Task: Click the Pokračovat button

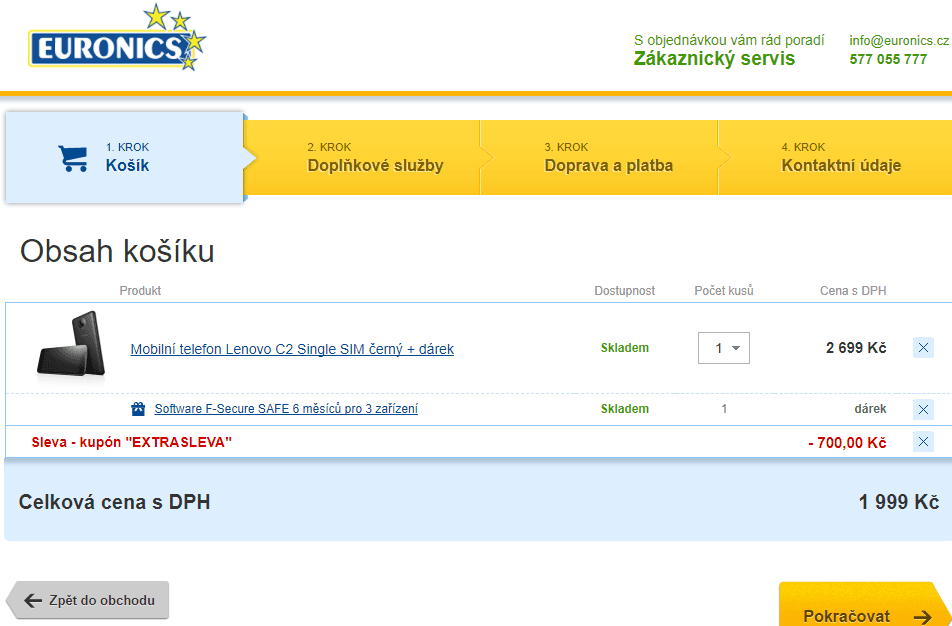Action: [865, 605]
